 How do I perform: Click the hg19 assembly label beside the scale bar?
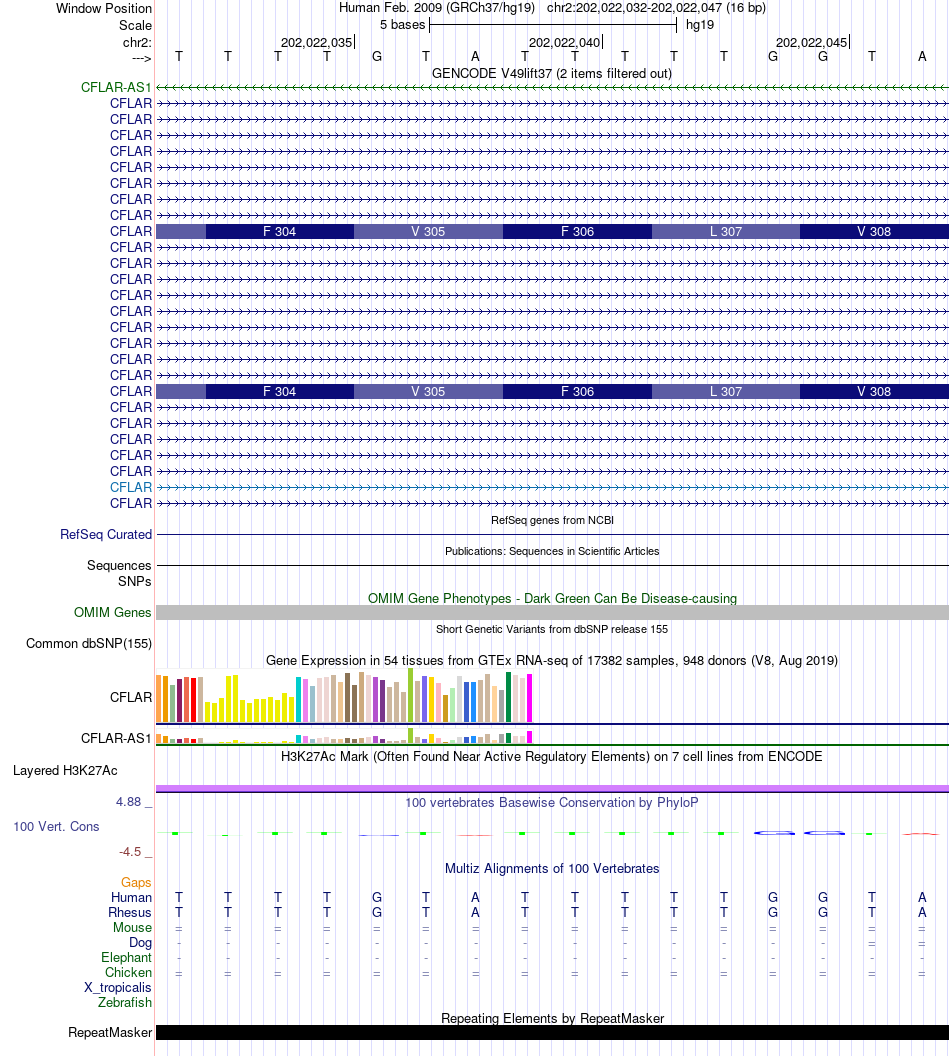700,25
